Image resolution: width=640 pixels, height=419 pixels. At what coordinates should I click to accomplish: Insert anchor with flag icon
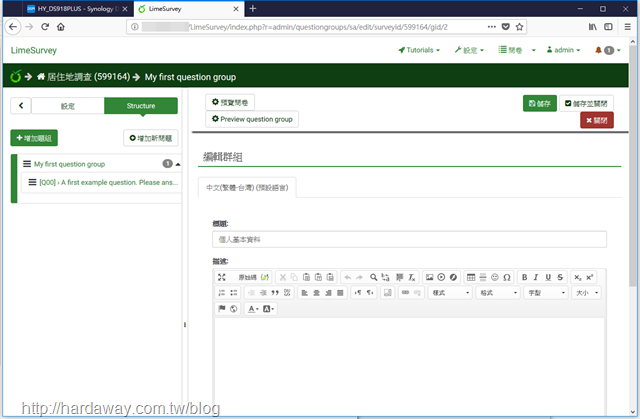coord(222,308)
